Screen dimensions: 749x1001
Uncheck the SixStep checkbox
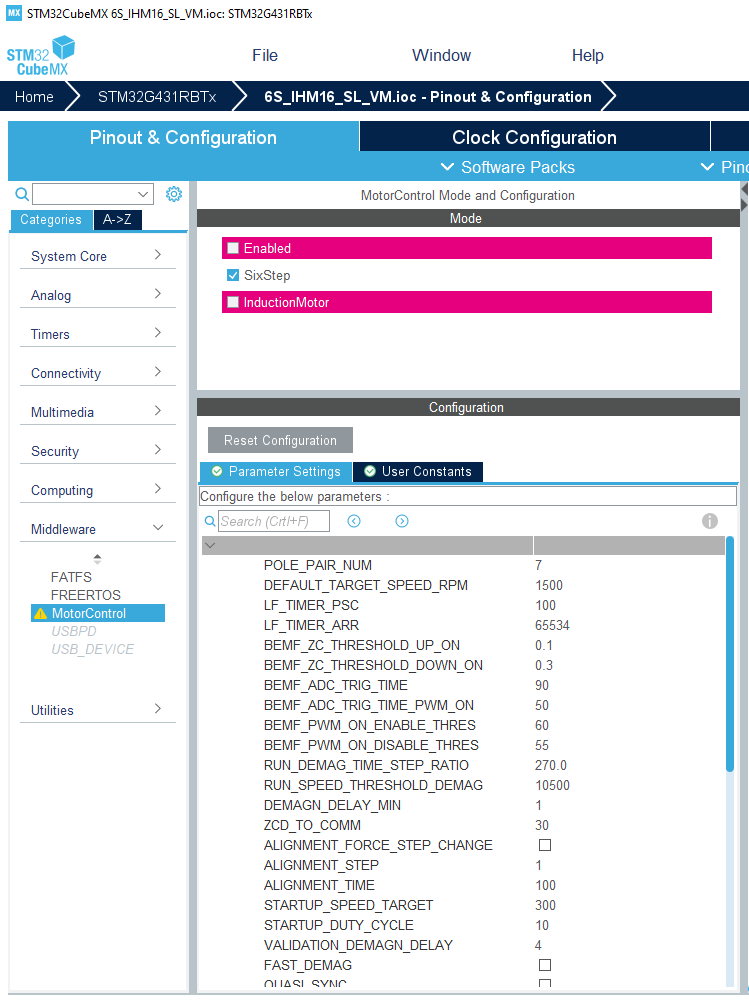233,275
